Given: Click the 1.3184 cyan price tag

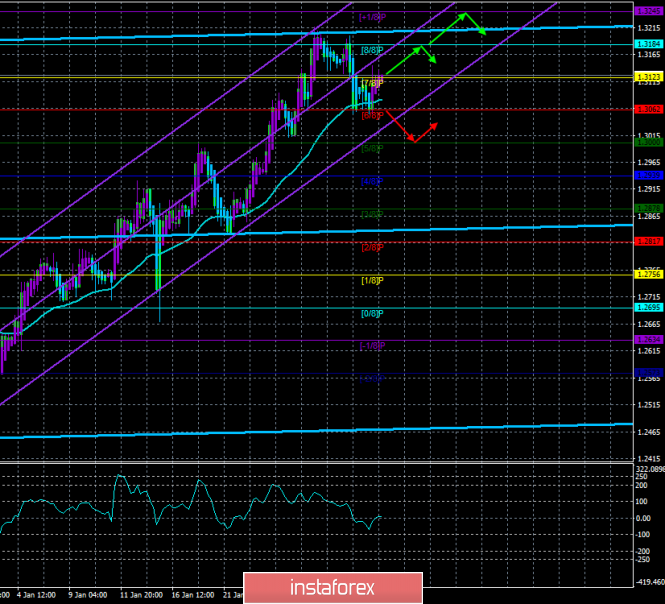Looking at the screenshot, I should 648,44.
